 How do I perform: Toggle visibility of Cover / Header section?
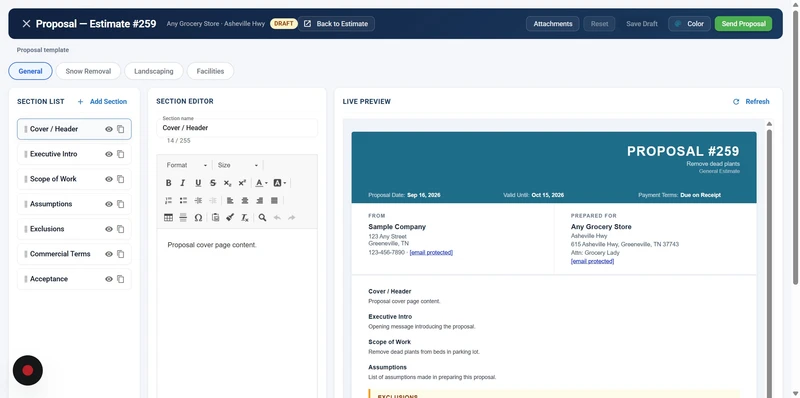[x=109, y=129]
